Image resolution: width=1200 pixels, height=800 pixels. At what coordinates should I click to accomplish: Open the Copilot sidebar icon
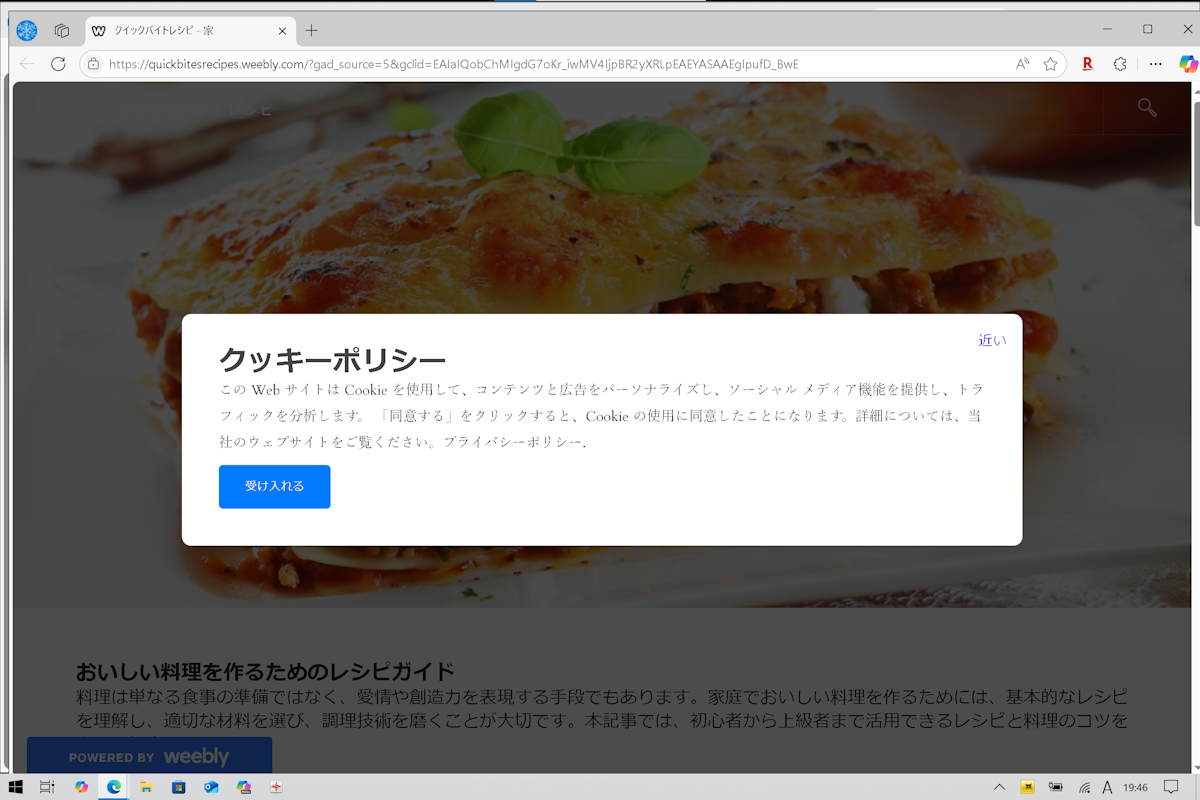tap(1188, 64)
